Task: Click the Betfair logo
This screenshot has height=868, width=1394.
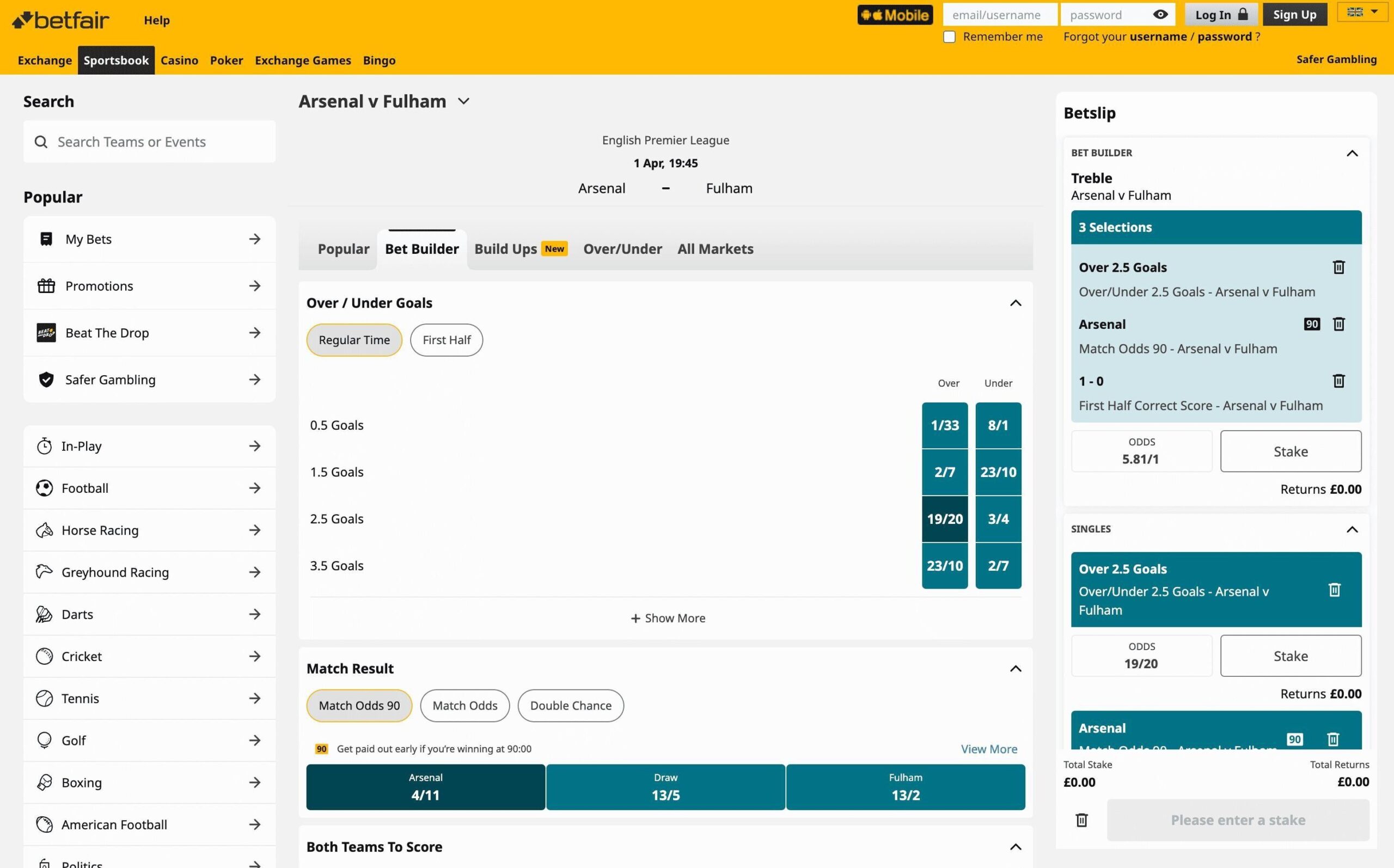Action: point(61,20)
